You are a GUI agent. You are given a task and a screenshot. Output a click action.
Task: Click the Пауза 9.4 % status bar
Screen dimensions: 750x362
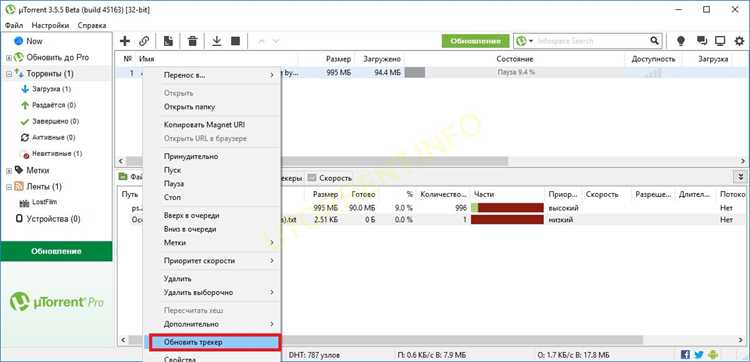tap(516, 72)
